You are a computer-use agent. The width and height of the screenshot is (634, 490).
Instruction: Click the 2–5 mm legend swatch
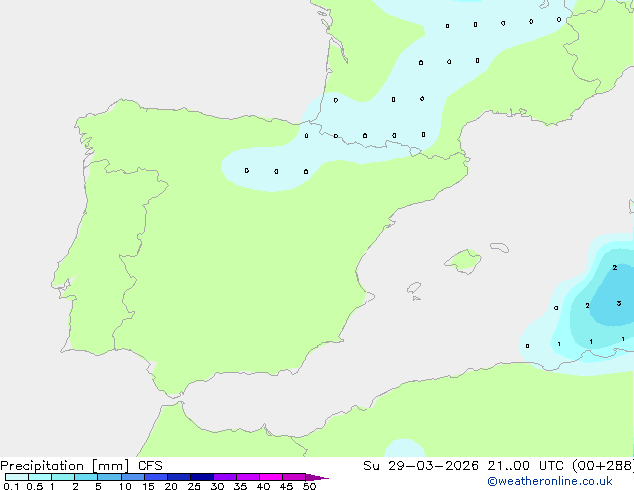click(86, 477)
